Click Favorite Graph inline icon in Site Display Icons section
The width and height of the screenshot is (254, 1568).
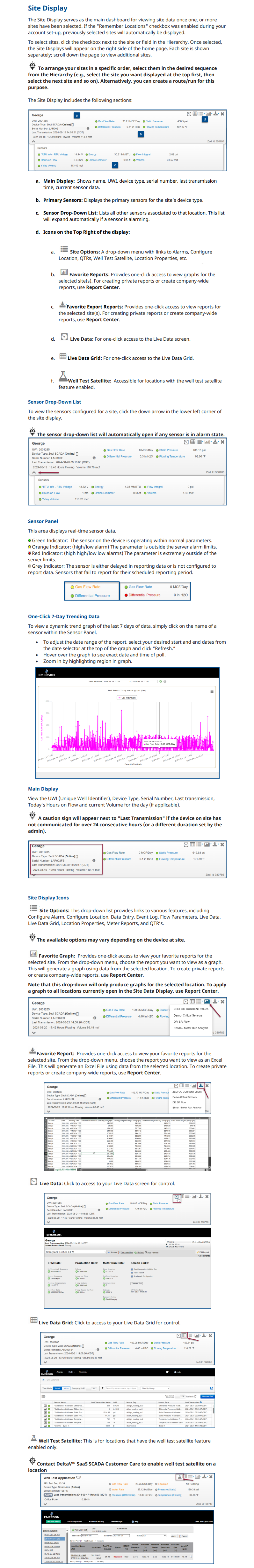point(33,954)
